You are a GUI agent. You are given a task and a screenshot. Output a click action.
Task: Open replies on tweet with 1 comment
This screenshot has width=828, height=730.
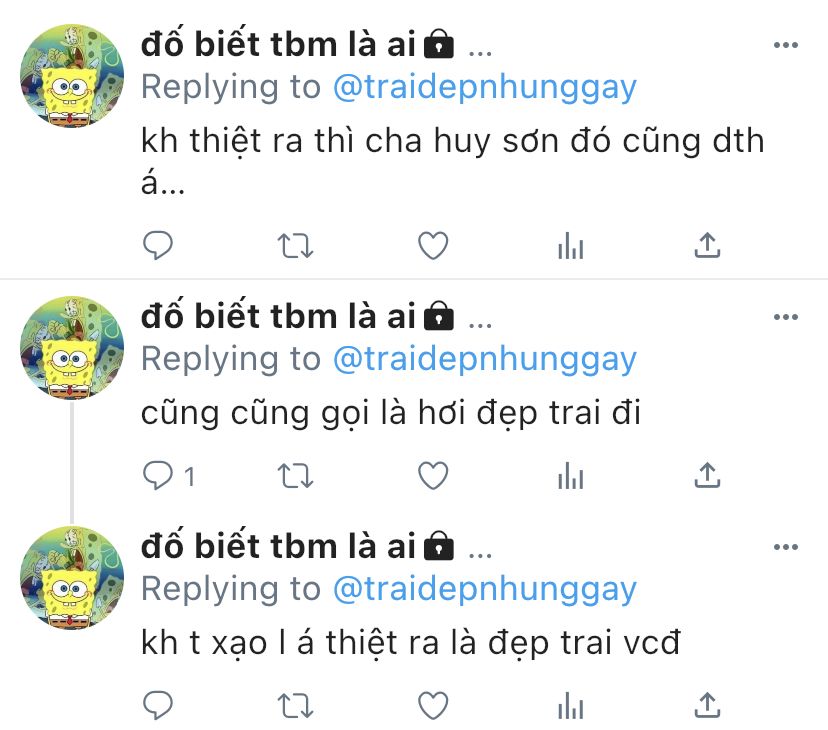click(x=169, y=475)
